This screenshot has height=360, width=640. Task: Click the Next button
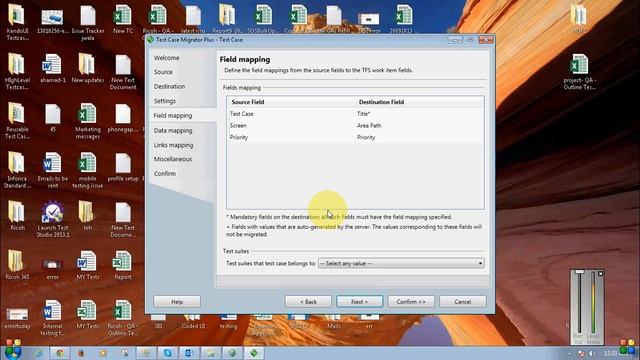[x=360, y=302]
